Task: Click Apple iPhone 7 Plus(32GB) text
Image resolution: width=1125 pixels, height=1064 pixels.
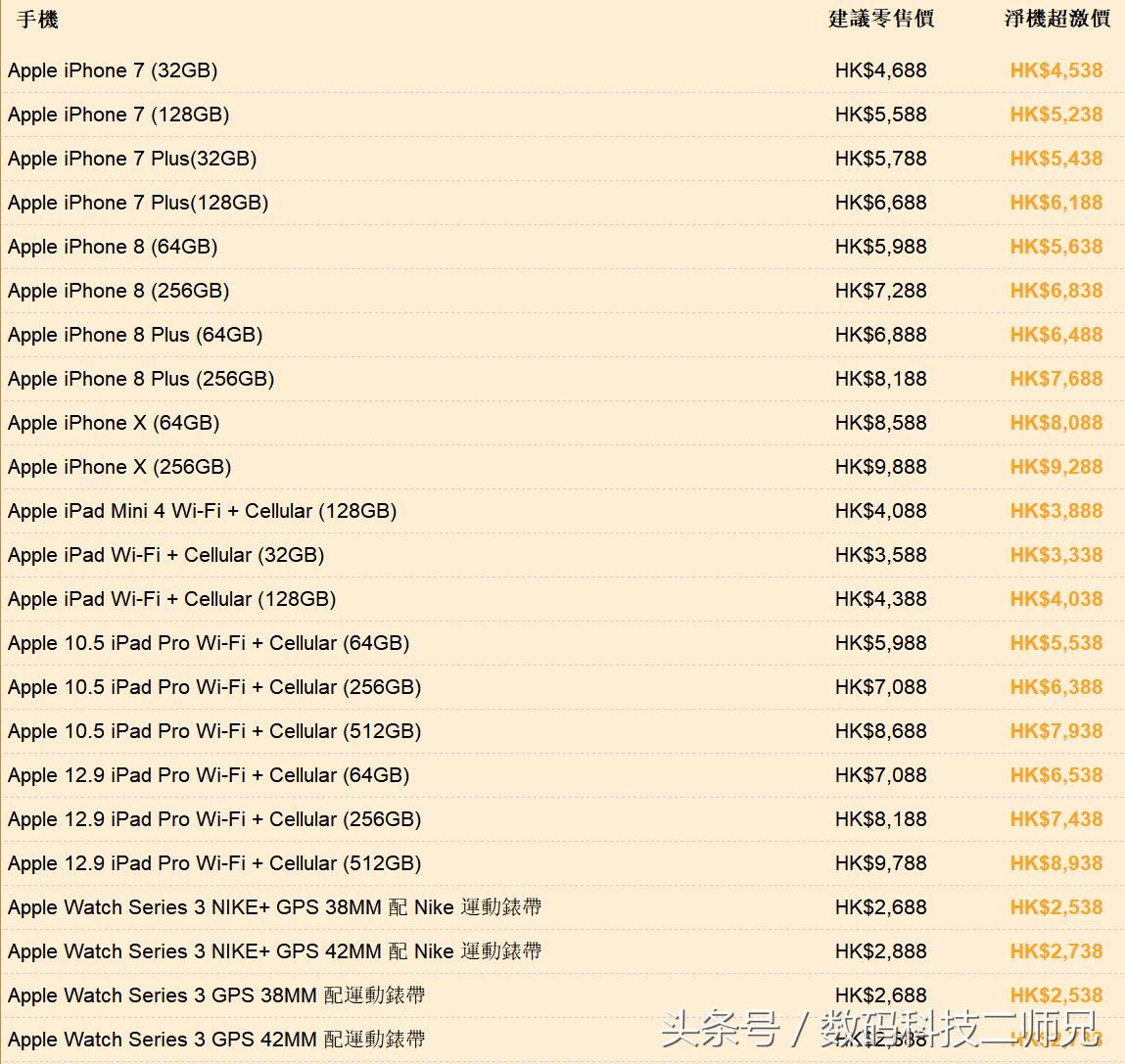Action: 132,159
